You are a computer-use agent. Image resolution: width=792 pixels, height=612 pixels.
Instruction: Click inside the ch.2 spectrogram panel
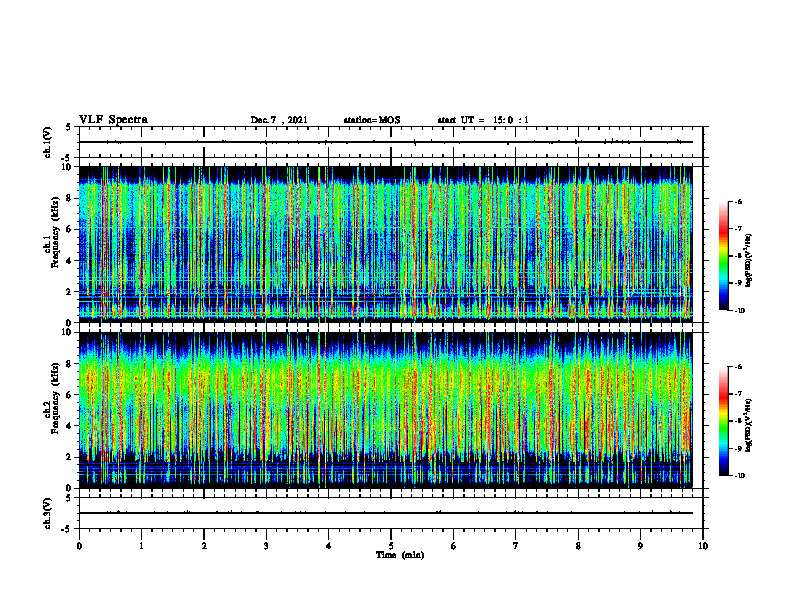(385, 410)
